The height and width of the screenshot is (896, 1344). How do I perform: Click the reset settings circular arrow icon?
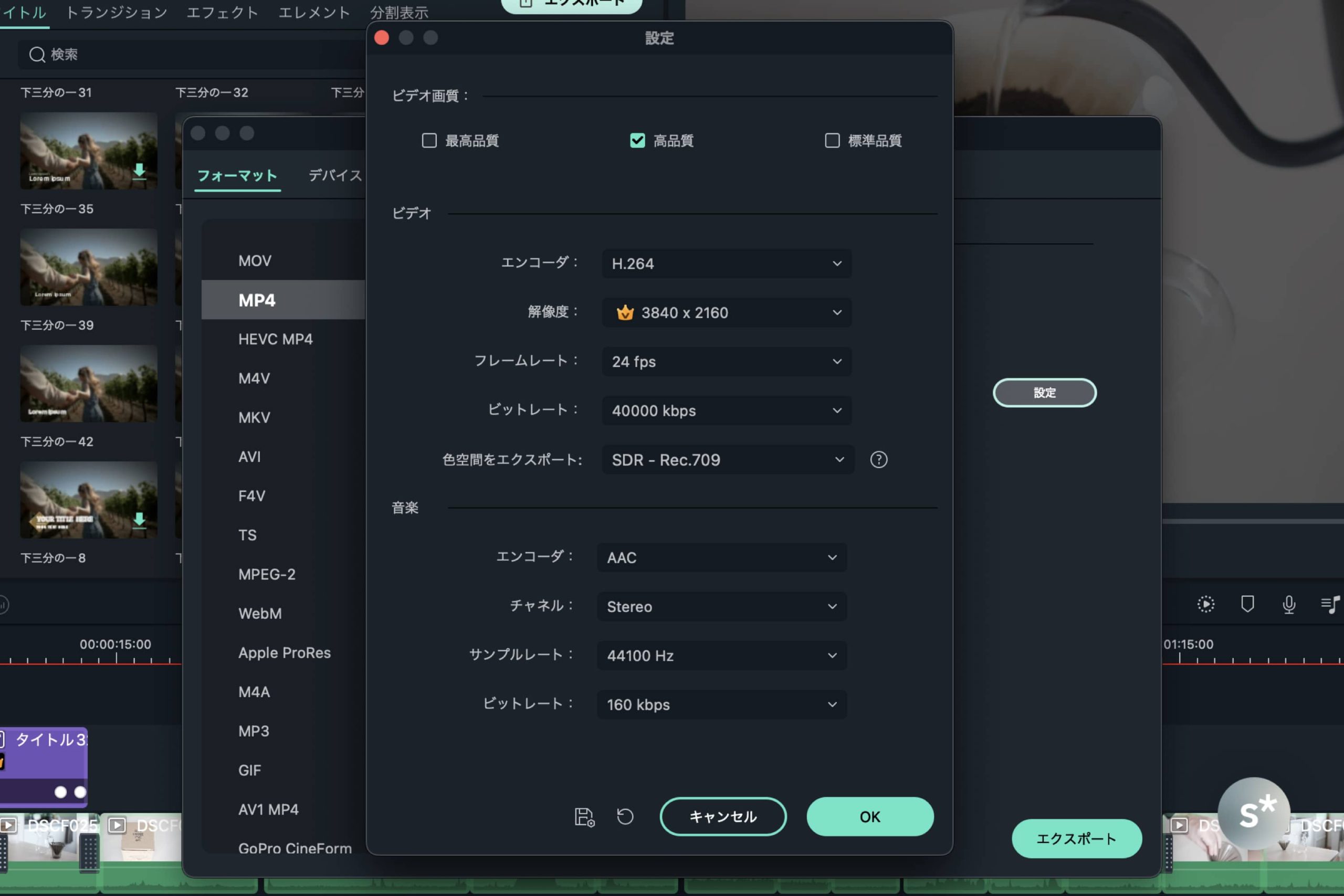pos(625,817)
